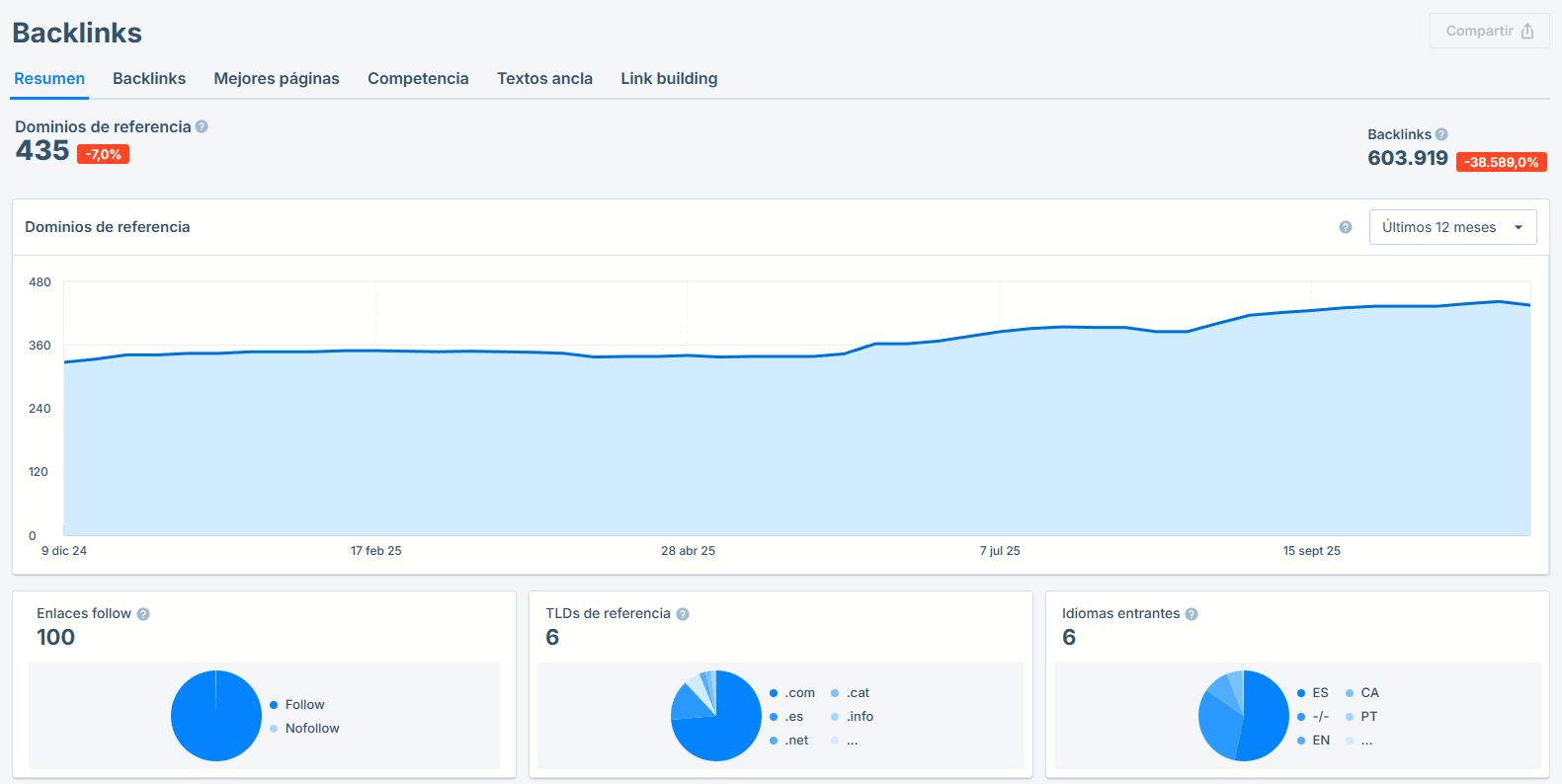
Task: Click the Nofollow legend entry
Action: click(x=304, y=729)
